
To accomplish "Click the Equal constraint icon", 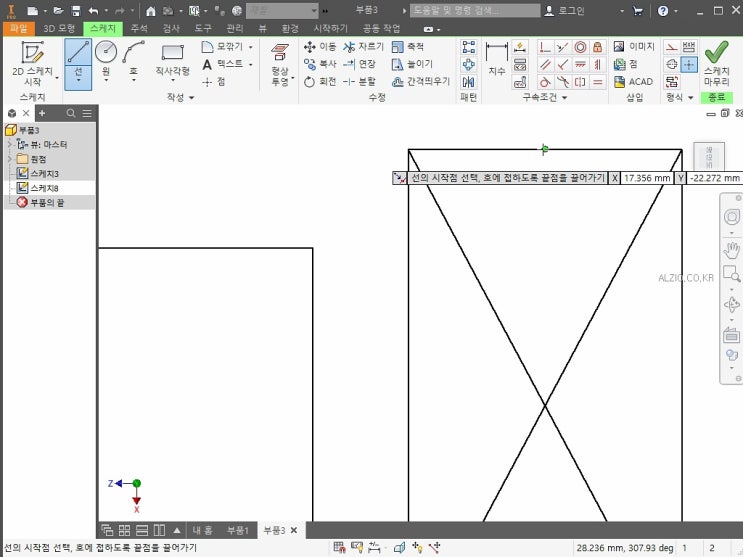I will (598, 82).
